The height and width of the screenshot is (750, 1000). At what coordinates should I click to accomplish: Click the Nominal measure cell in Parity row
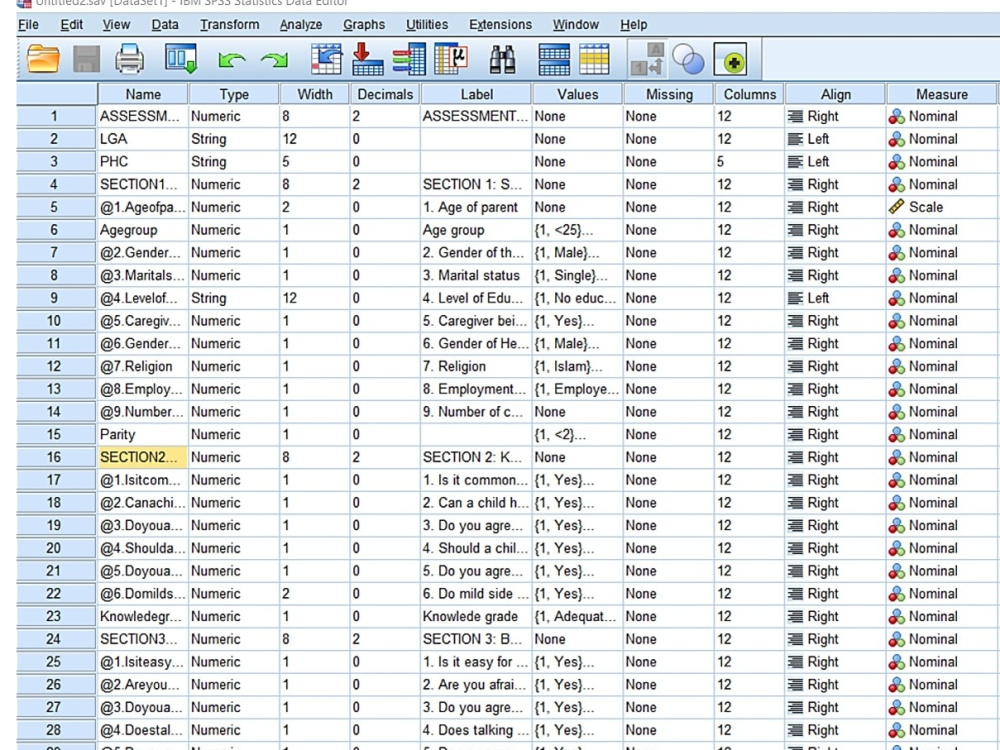tap(941, 434)
